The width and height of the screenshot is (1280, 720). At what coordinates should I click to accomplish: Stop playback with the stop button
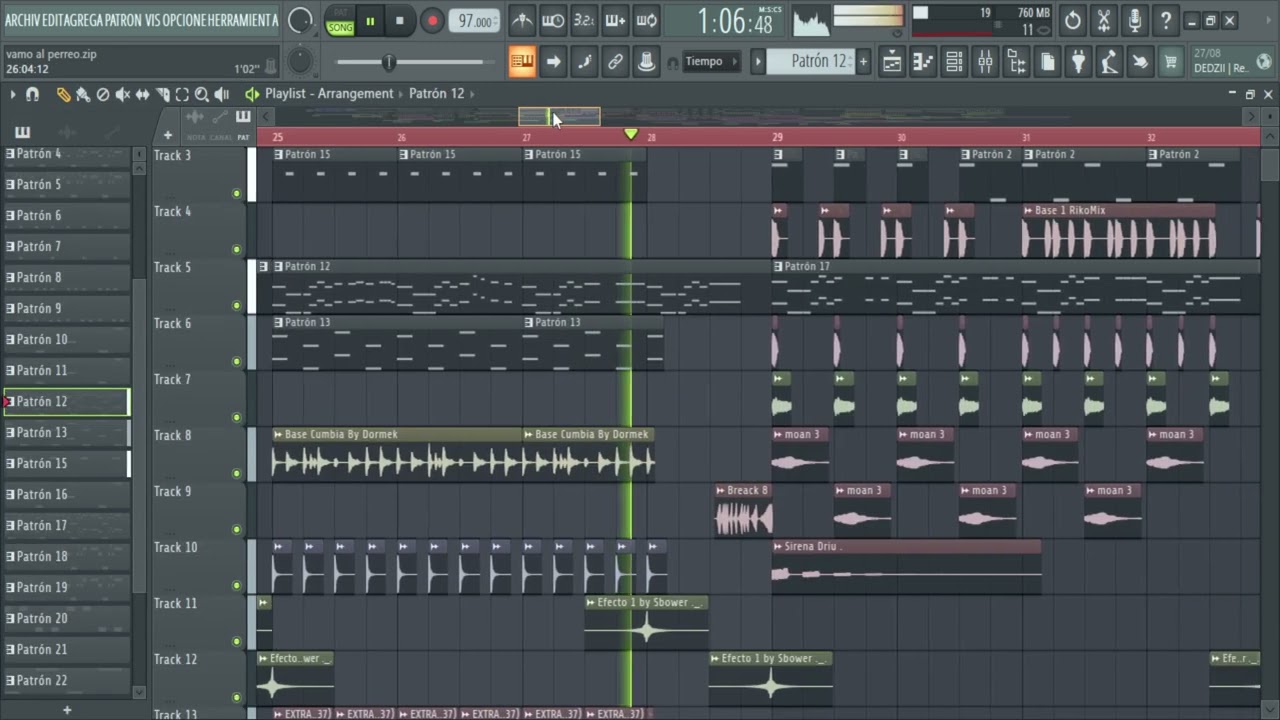(x=400, y=20)
